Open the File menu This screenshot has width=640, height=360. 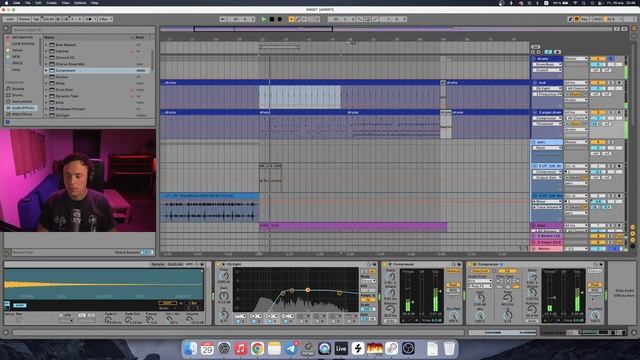28,3
